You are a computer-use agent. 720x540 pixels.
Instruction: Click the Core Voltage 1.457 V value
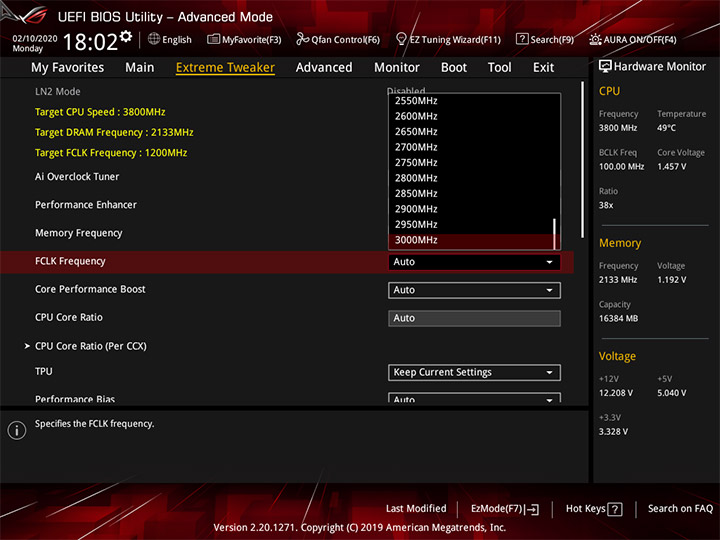671,167
